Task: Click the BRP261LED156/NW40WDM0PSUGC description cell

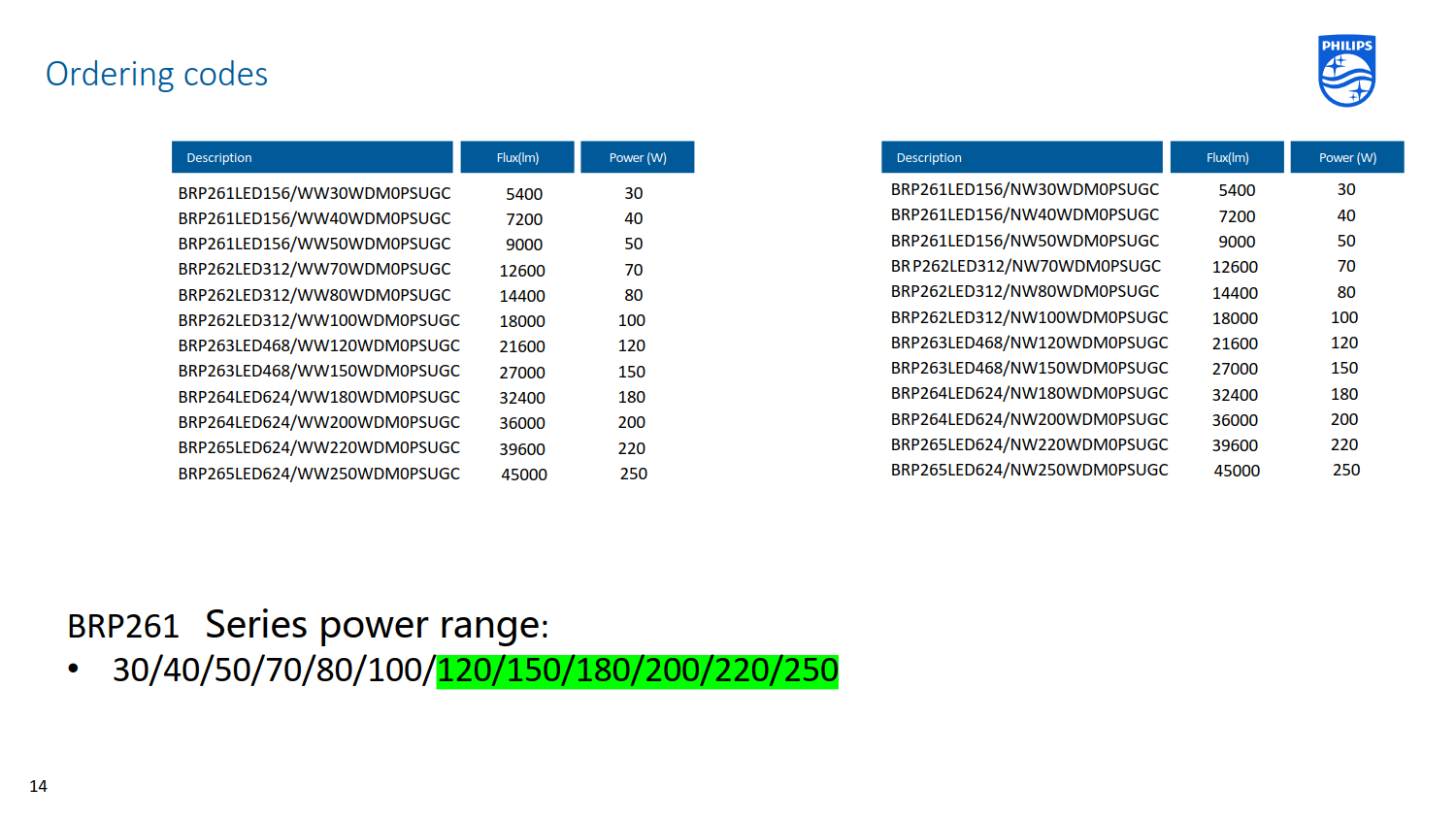Action: tap(1025, 214)
